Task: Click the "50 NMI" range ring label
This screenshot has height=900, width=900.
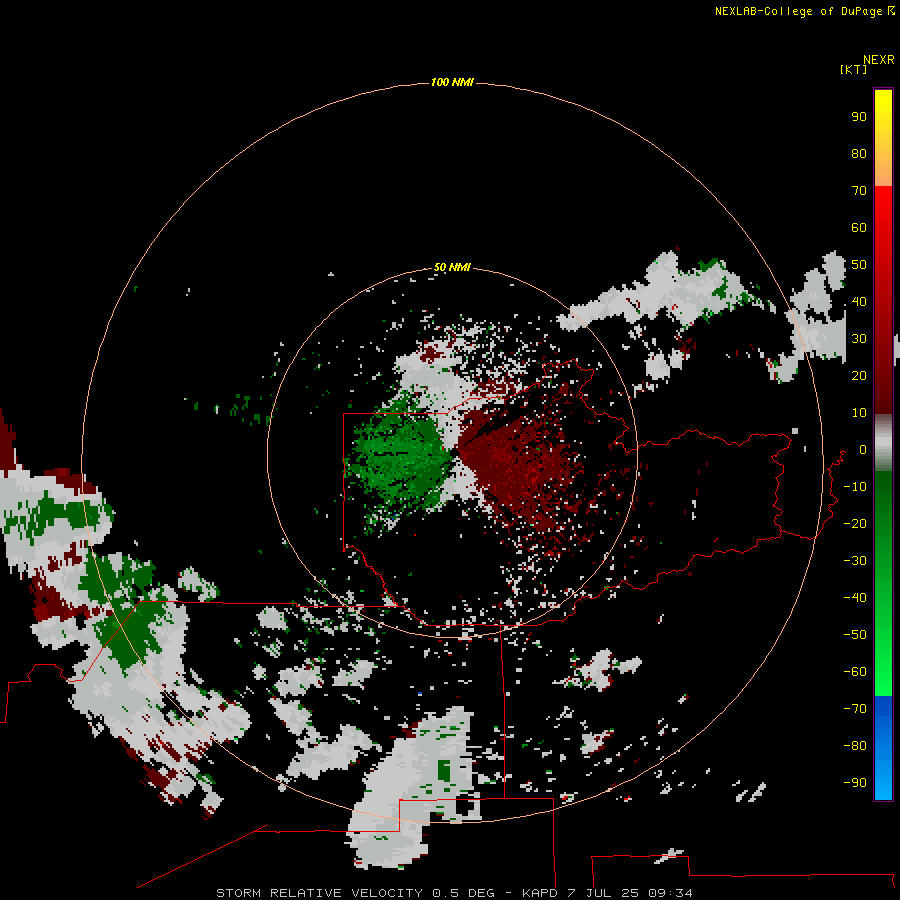Action: tap(452, 267)
